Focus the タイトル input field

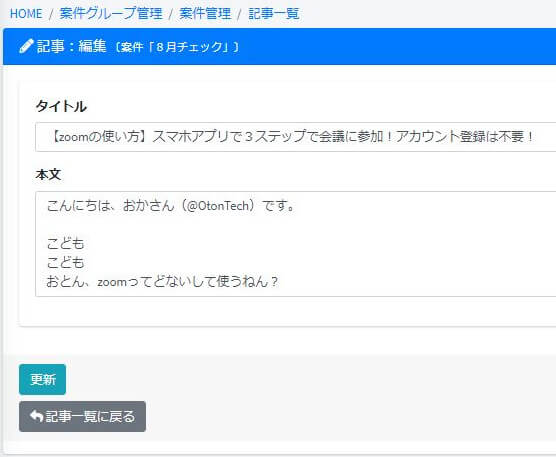click(x=295, y=137)
